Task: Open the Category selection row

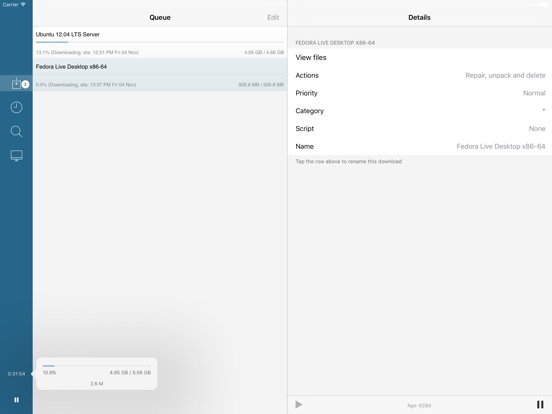Action: [x=420, y=111]
